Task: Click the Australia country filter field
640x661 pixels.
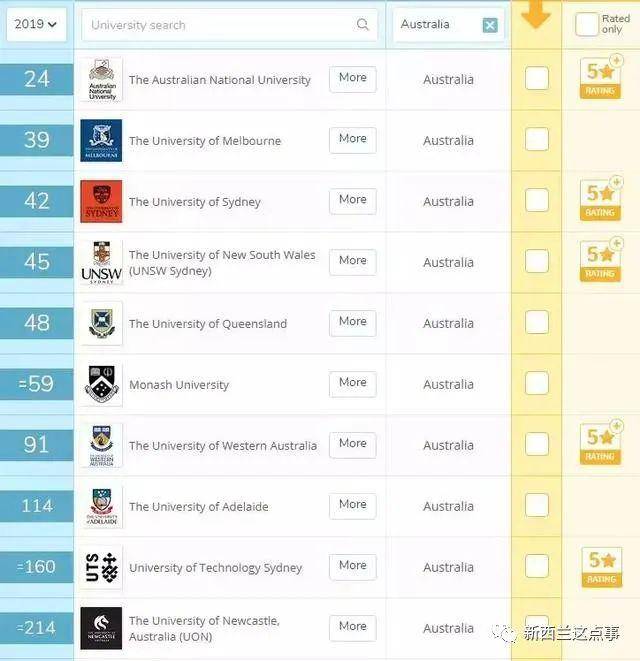Action: pyautogui.click(x=448, y=25)
